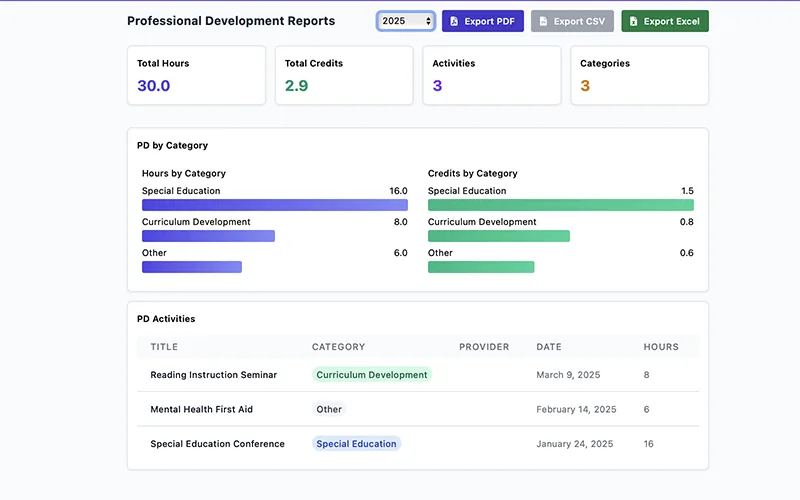Click the file icon in Export CSV
The image size is (800, 500).
tap(543, 21)
